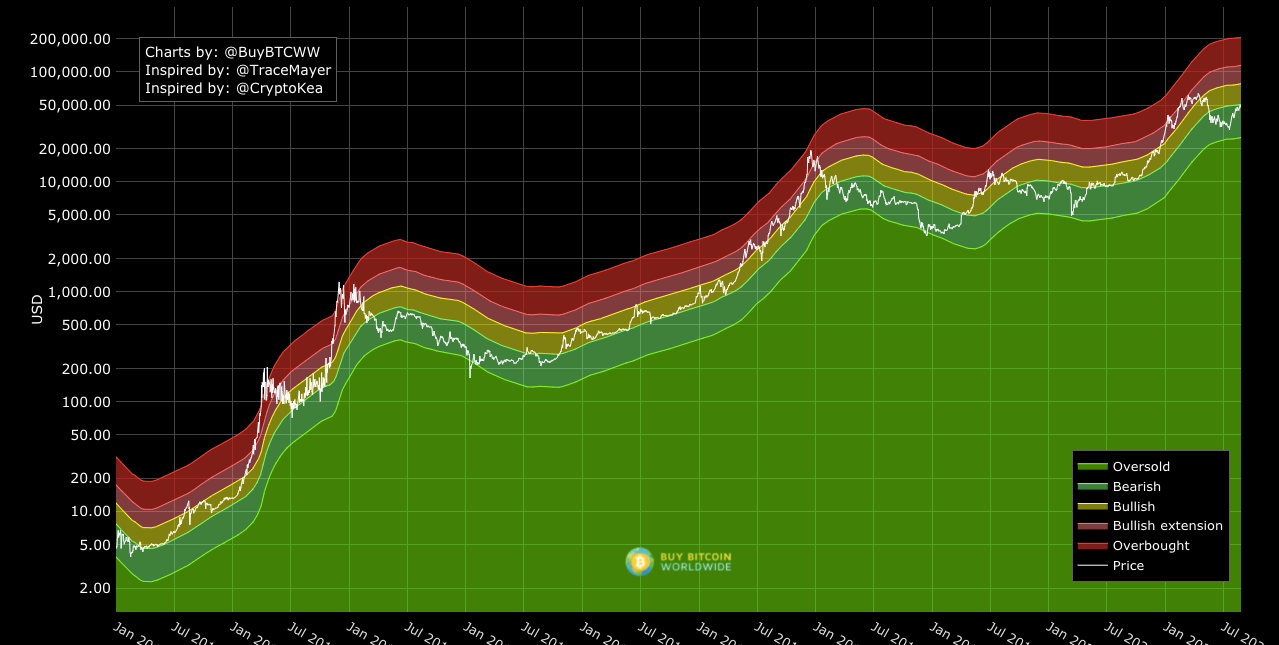Click the Buy Bitcoin Worldwide watermark text

tap(695, 561)
